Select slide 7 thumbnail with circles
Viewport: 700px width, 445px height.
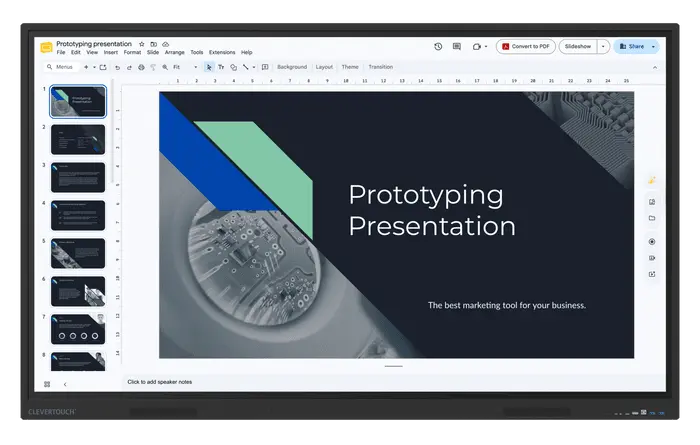[x=78, y=329]
